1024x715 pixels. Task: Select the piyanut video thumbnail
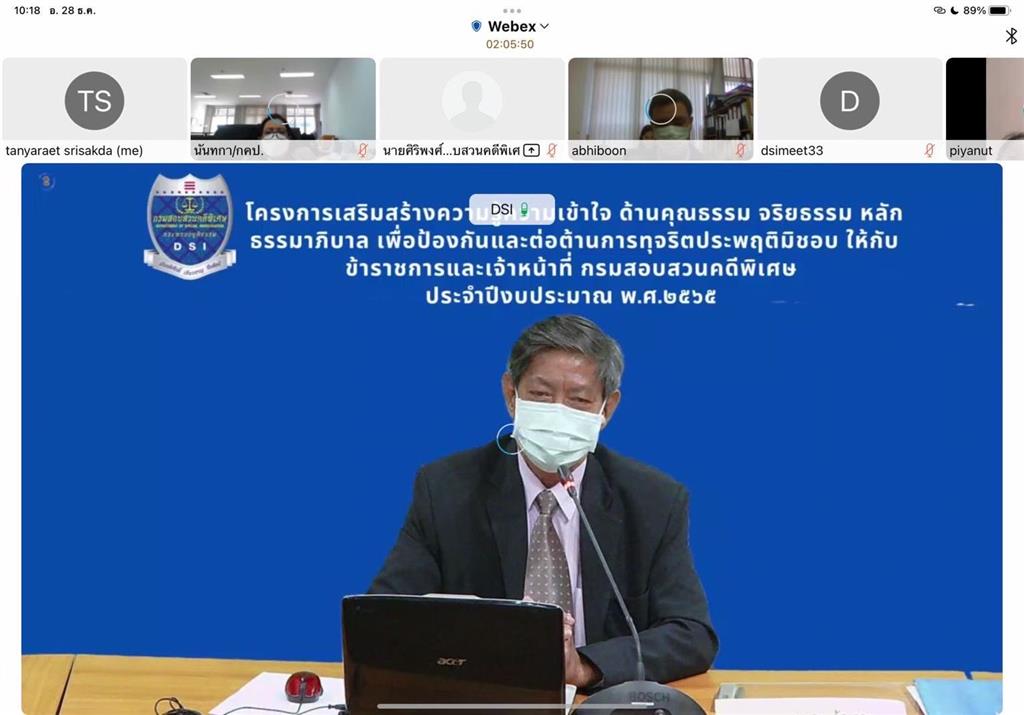[985, 100]
